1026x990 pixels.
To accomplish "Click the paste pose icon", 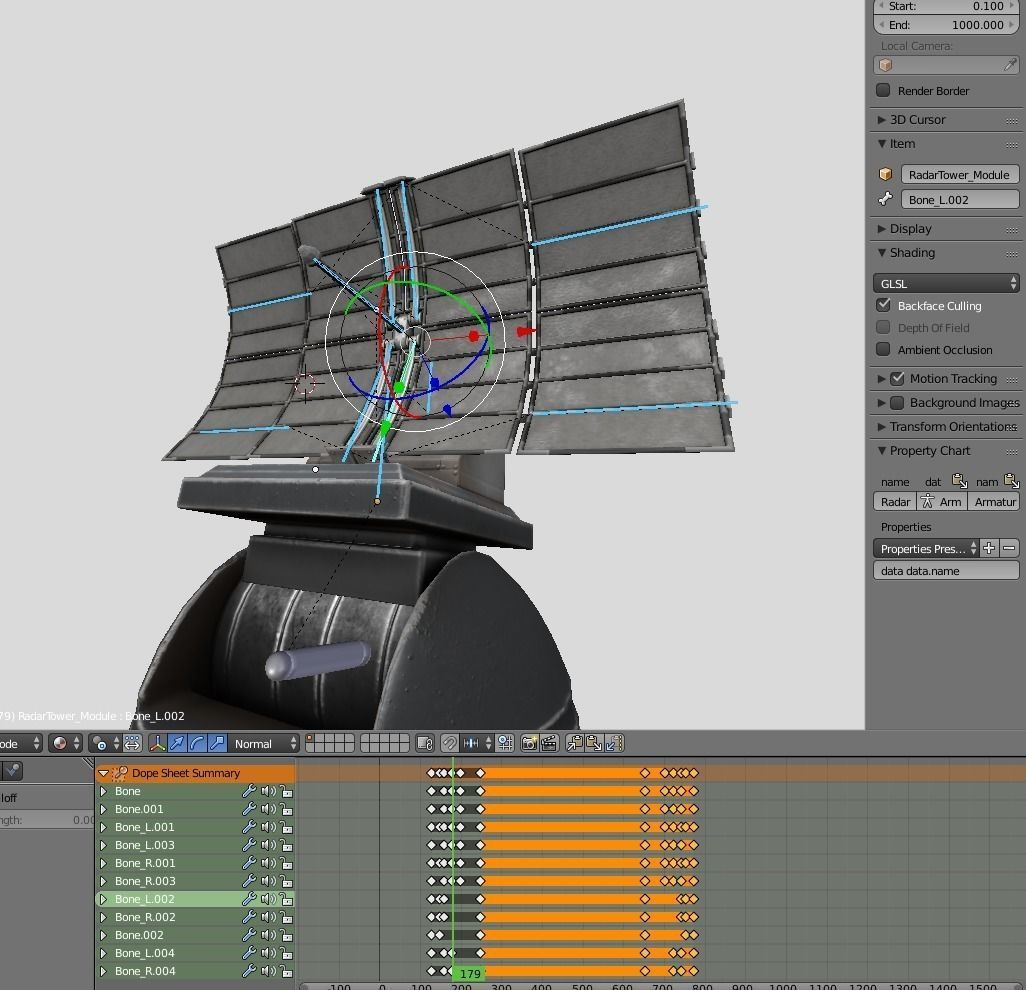I will [594, 743].
